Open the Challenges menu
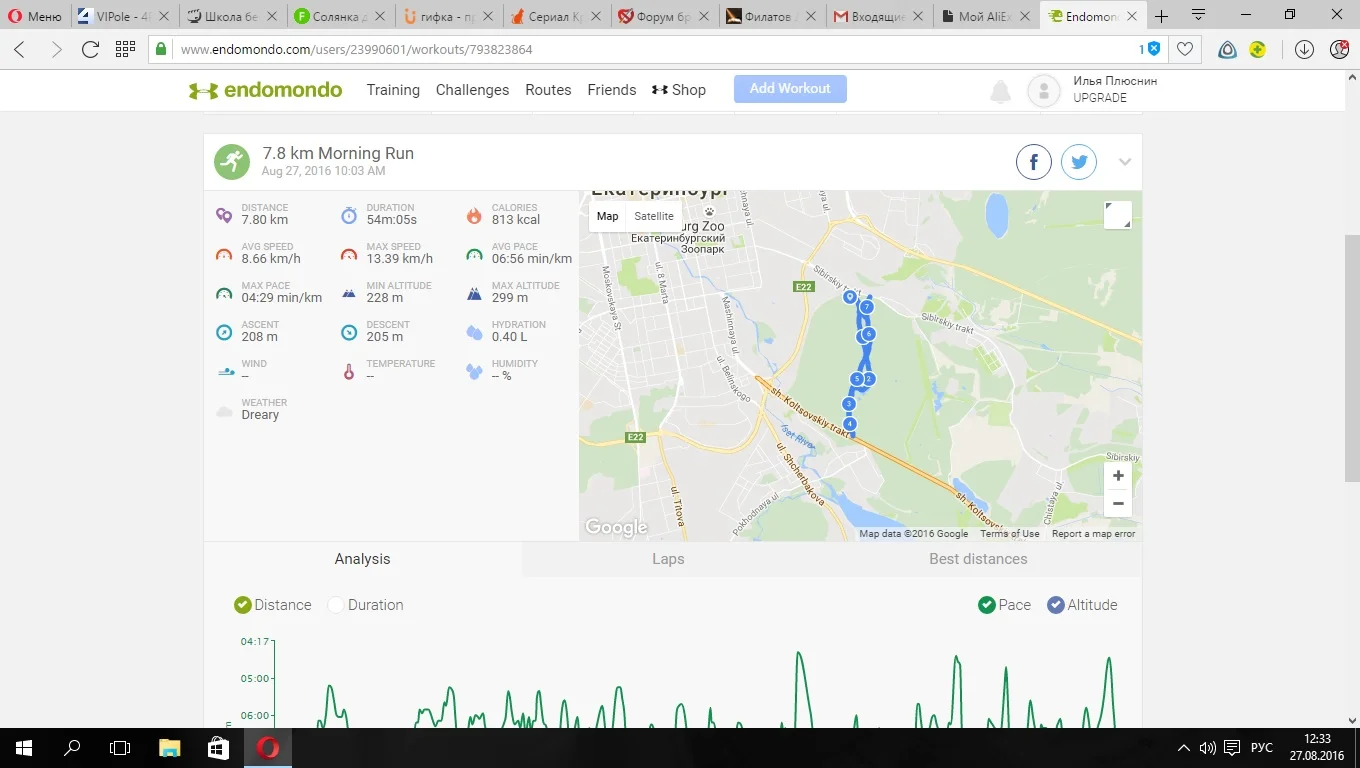This screenshot has height=768, width=1360. point(472,90)
